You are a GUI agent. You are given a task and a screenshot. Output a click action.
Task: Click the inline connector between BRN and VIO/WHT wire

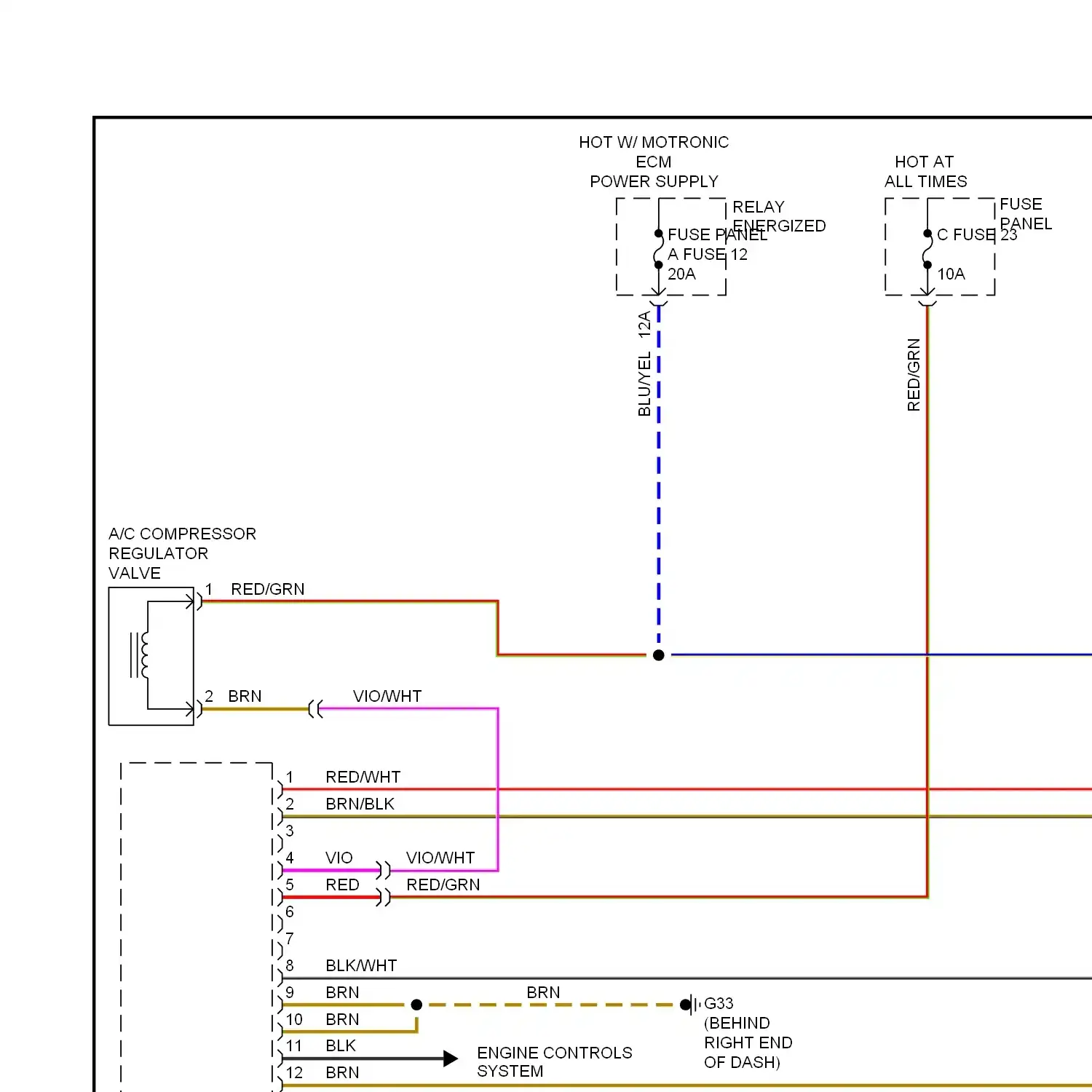[x=315, y=708]
